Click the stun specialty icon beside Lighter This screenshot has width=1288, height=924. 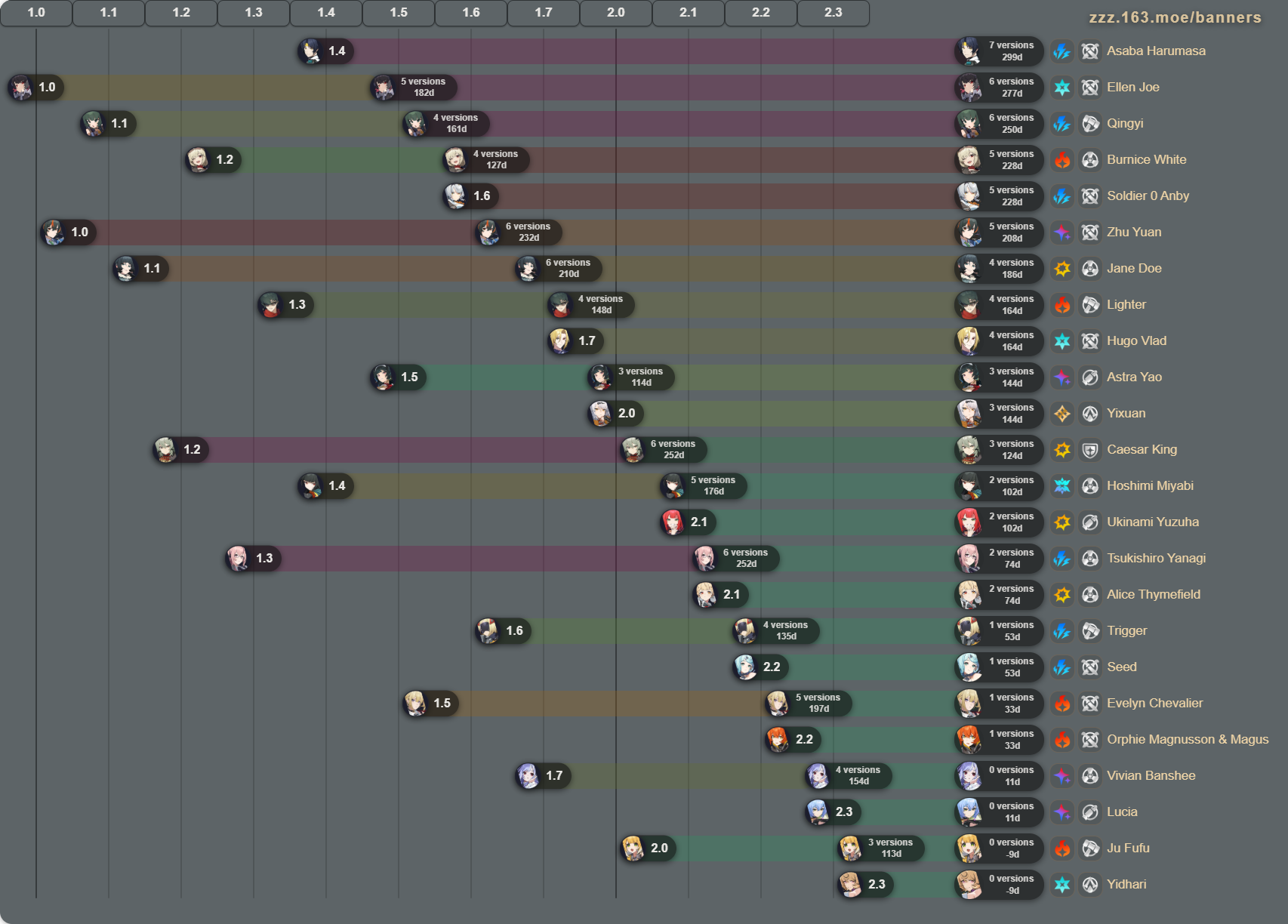[1090, 305]
